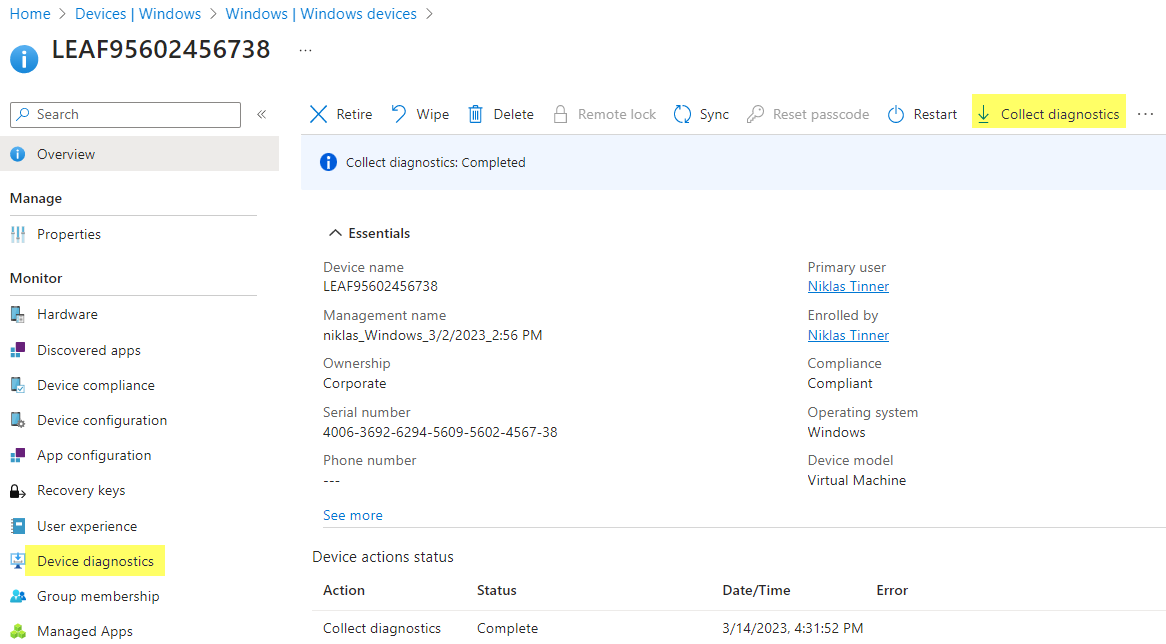Open the Device diagnostics menu item

pos(95,561)
